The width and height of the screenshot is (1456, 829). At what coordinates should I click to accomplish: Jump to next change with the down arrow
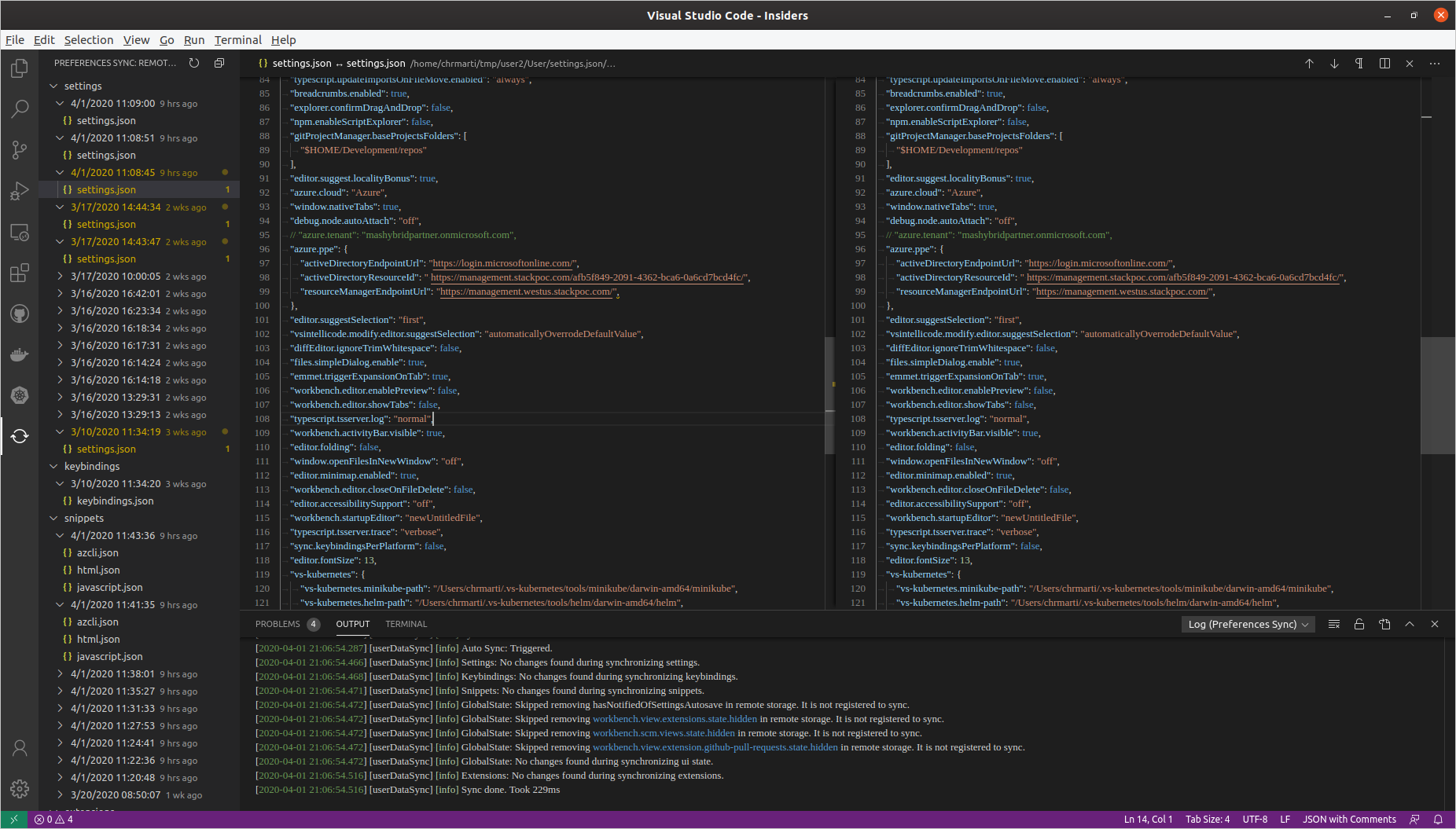point(1334,64)
